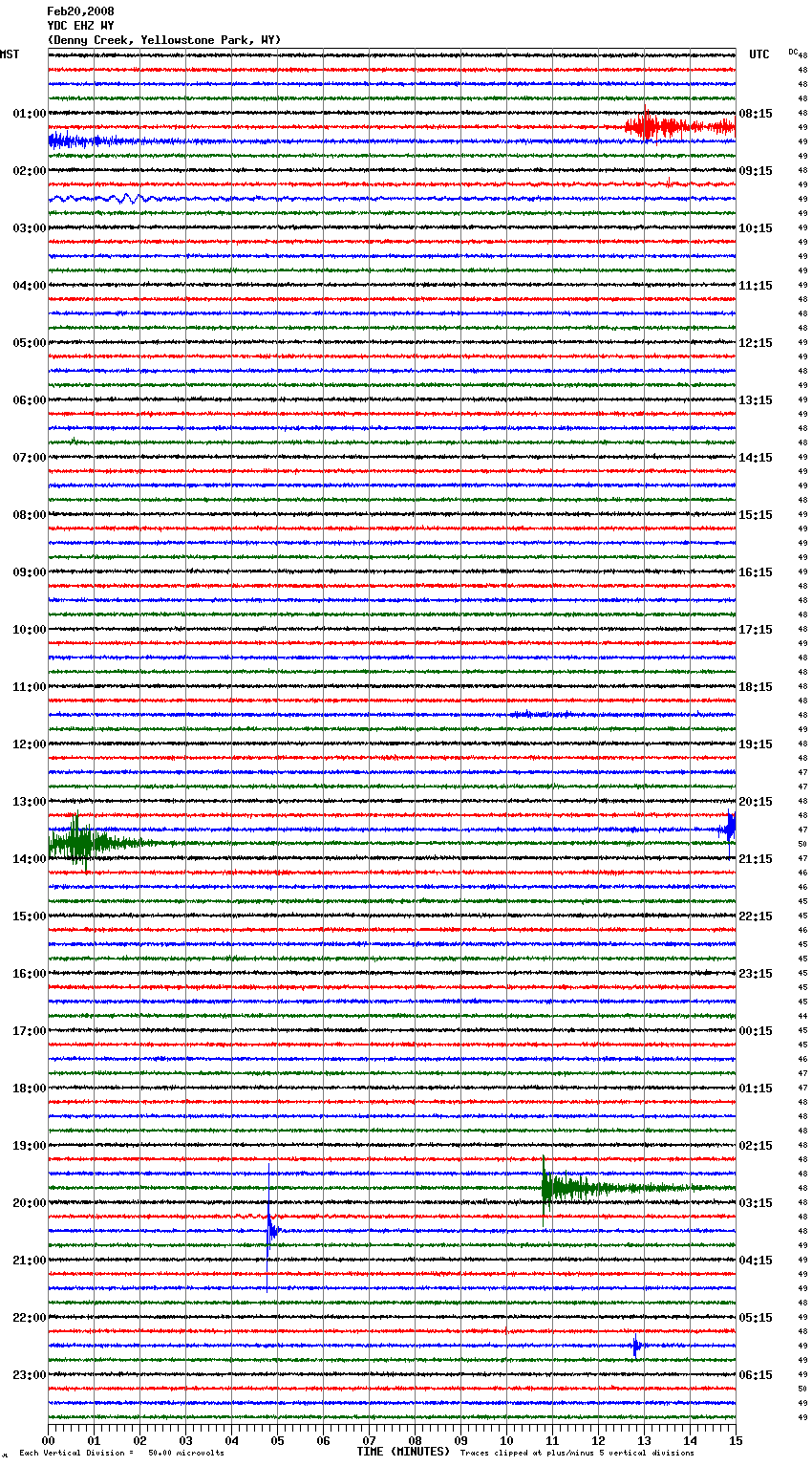Viewport: 812px width, 1466px height.
Task: Click the "Each Vertical Division = 50.00 microvolts" note
Action: 121,1453
